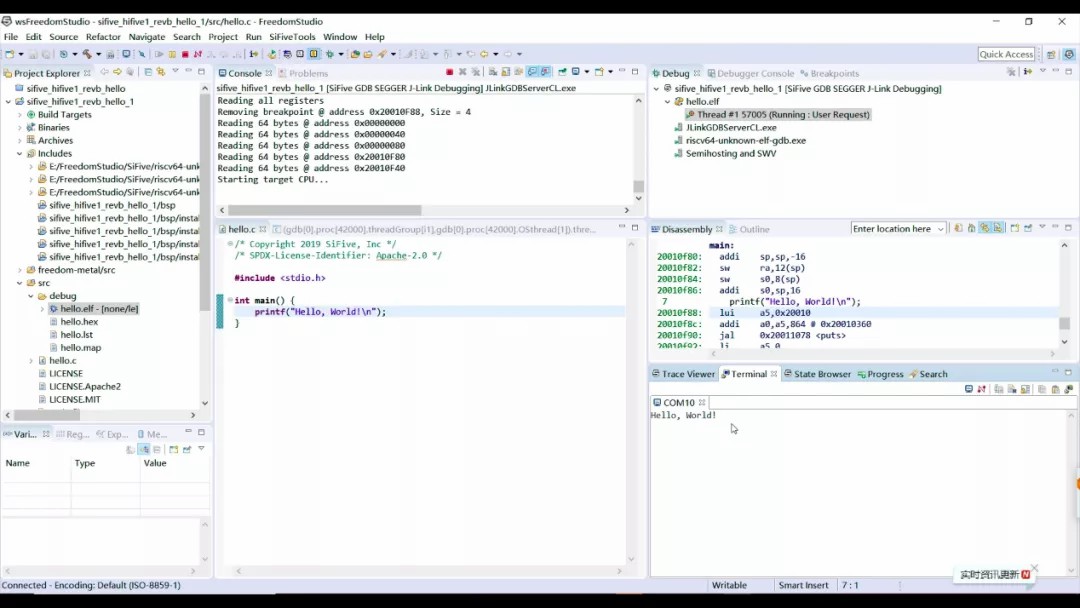Toggle Show Source in Disassembly toolbar
The width and height of the screenshot is (1080, 608).
997,228
